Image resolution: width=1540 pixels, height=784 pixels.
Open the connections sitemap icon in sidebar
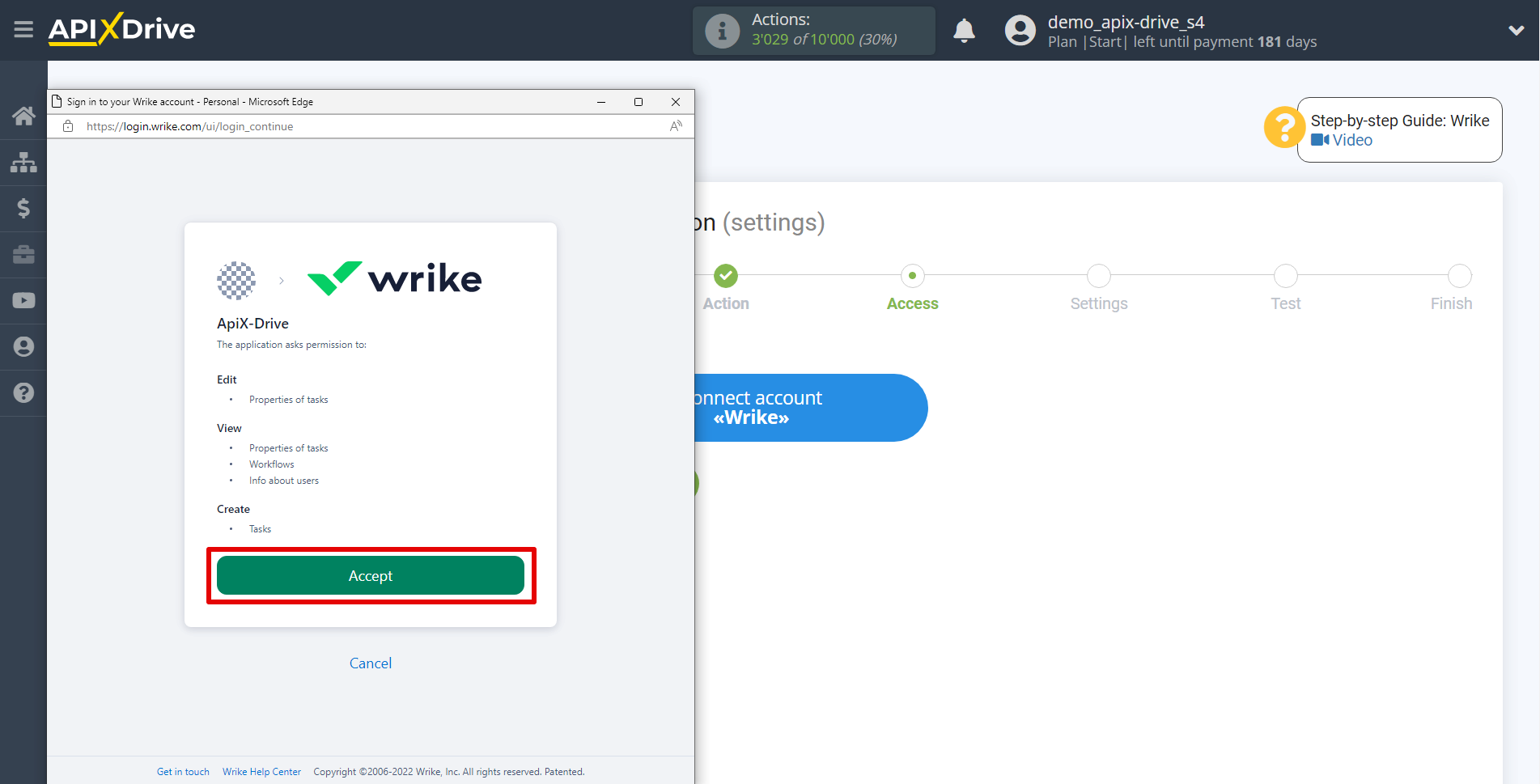click(x=23, y=162)
